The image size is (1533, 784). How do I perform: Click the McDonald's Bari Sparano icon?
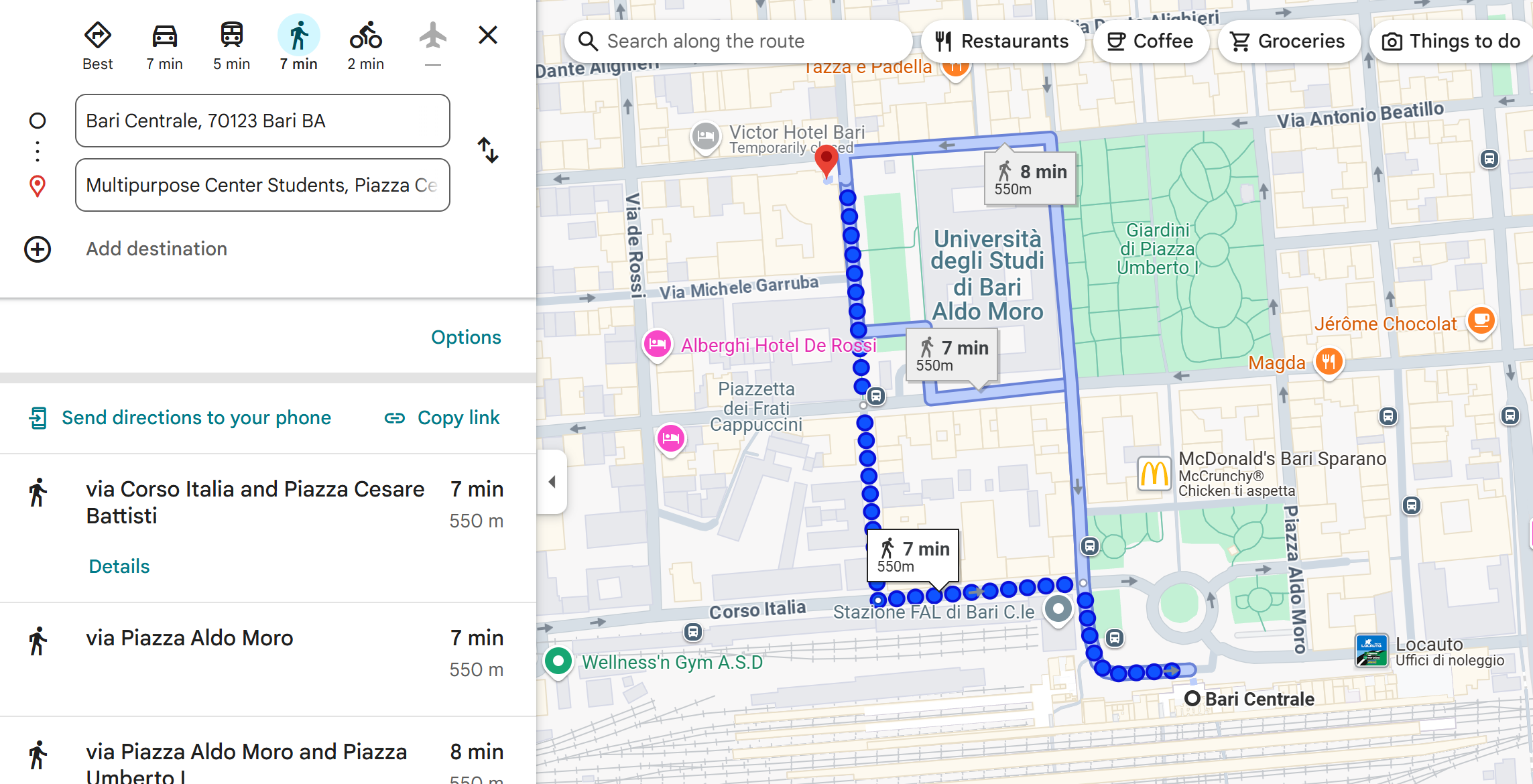(x=1154, y=474)
